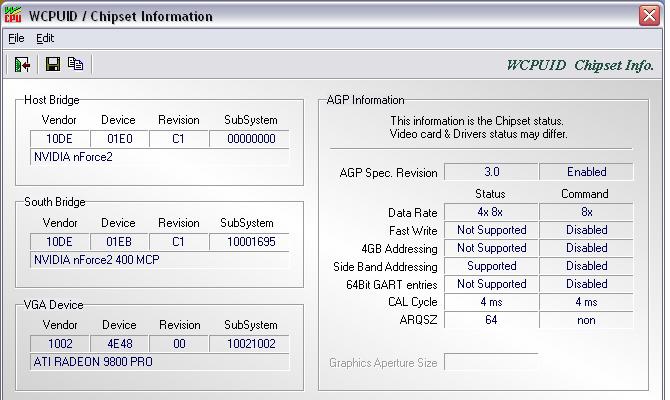Click ARQSZ status value 64
Screen dimensions: 670x400
(491, 320)
